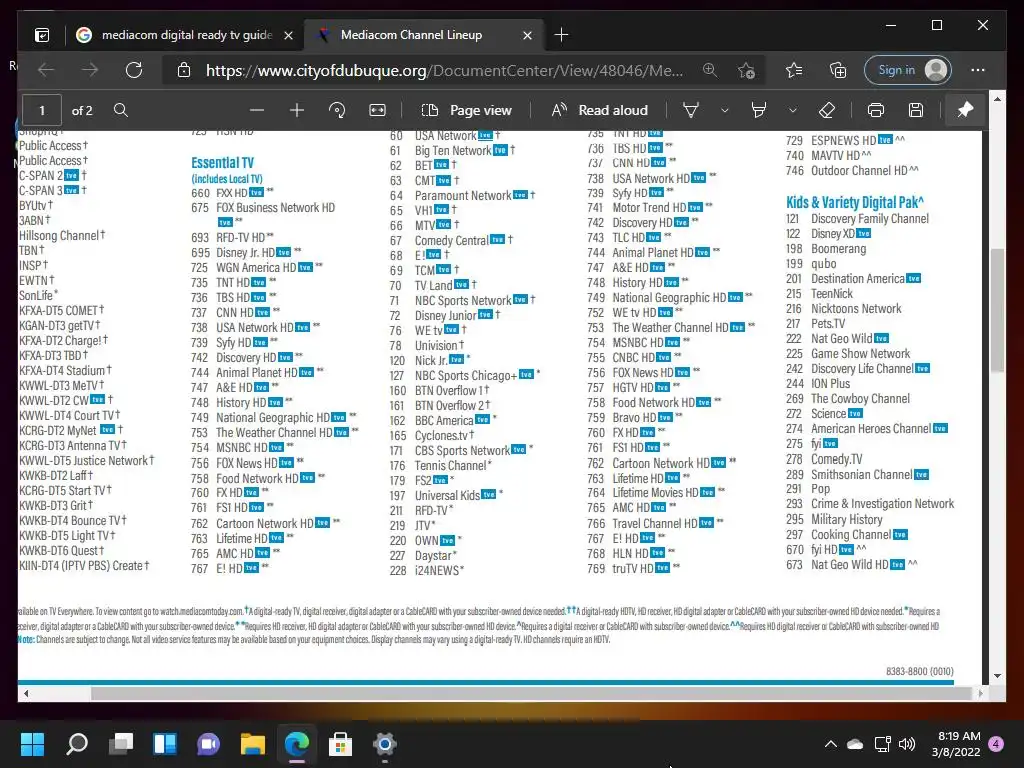Go back to previous page
The height and width of the screenshot is (768, 1024).
pyautogui.click(x=46, y=70)
